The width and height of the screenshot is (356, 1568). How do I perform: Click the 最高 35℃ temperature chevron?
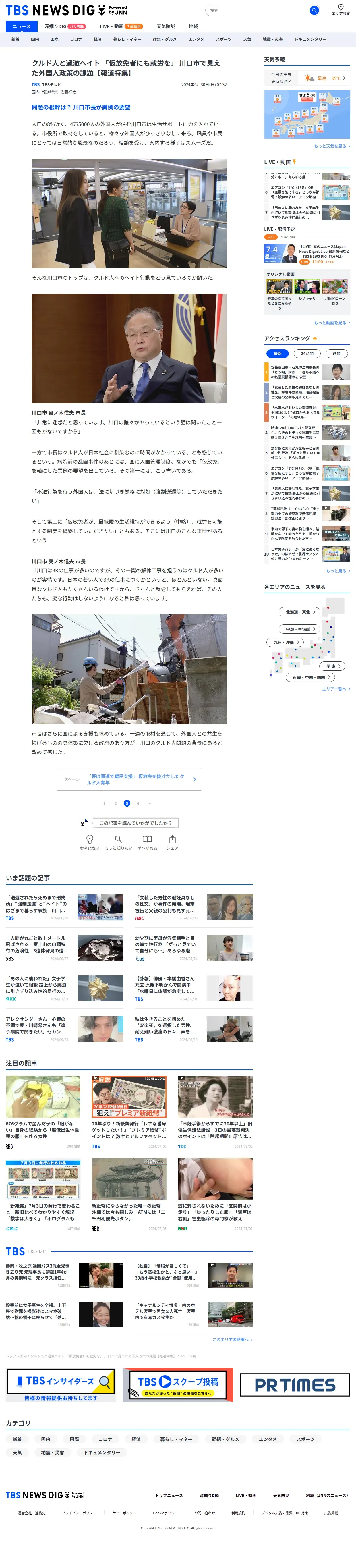click(x=344, y=78)
